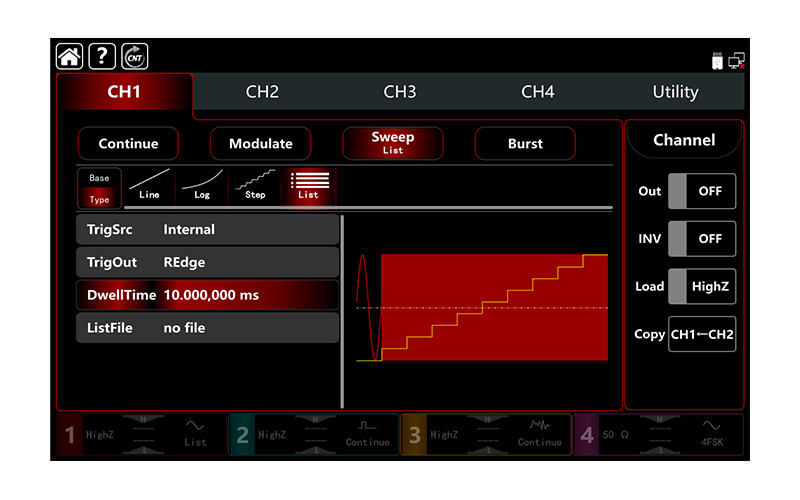The image size is (800, 500).
Task: Open the Help question mark icon
Action: (101, 57)
